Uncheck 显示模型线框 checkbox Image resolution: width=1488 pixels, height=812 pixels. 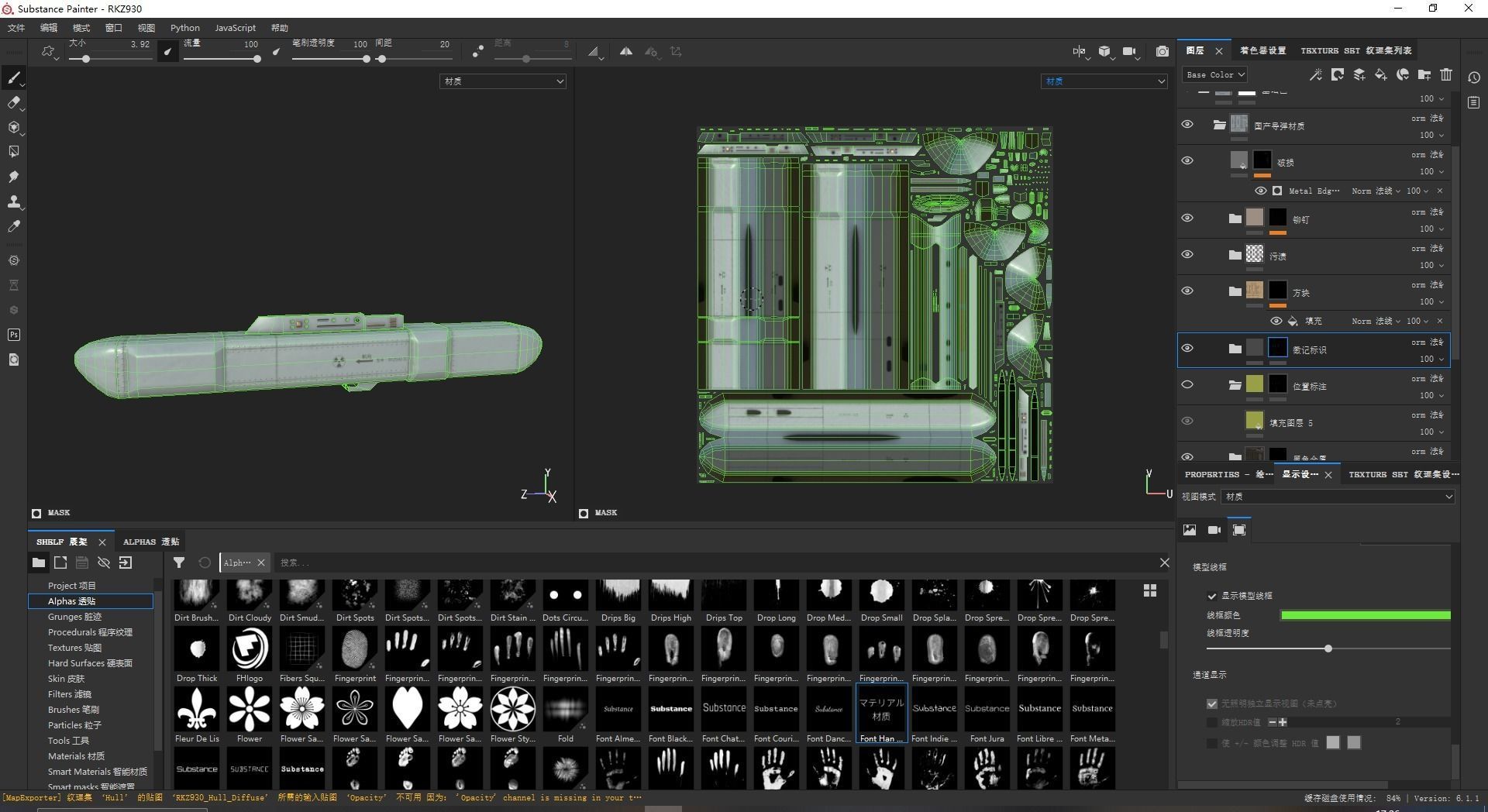tap(1212, 596)
